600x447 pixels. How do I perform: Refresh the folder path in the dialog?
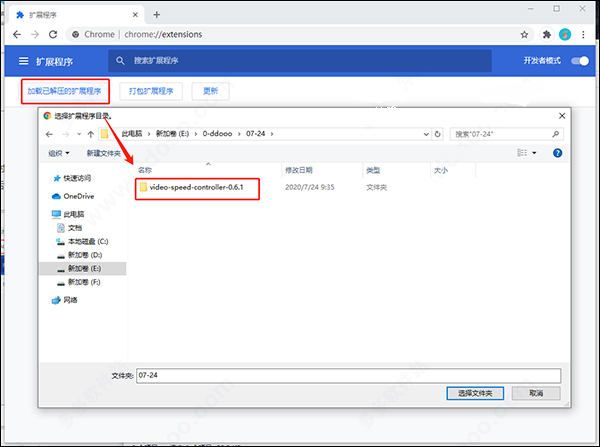[437, 134]
